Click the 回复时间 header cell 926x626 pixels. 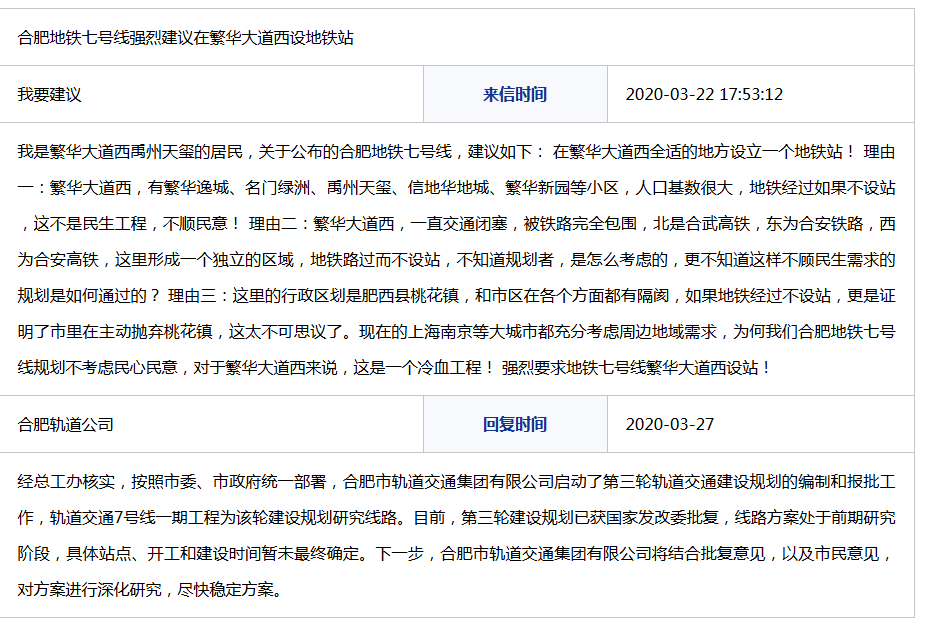(x=515, y=425)
